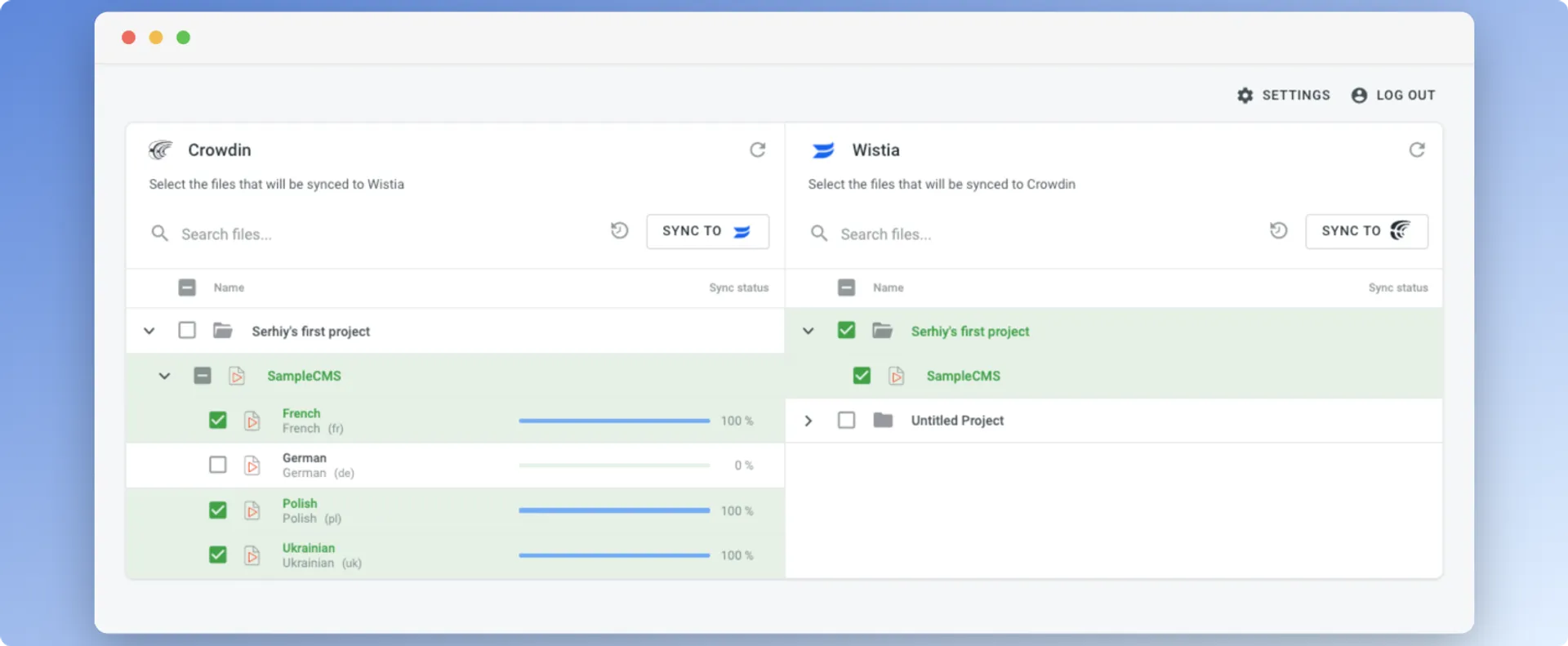
Task: Click folder icon of Crowdin Serhiy's first project
Action: [x=223, y=331]
